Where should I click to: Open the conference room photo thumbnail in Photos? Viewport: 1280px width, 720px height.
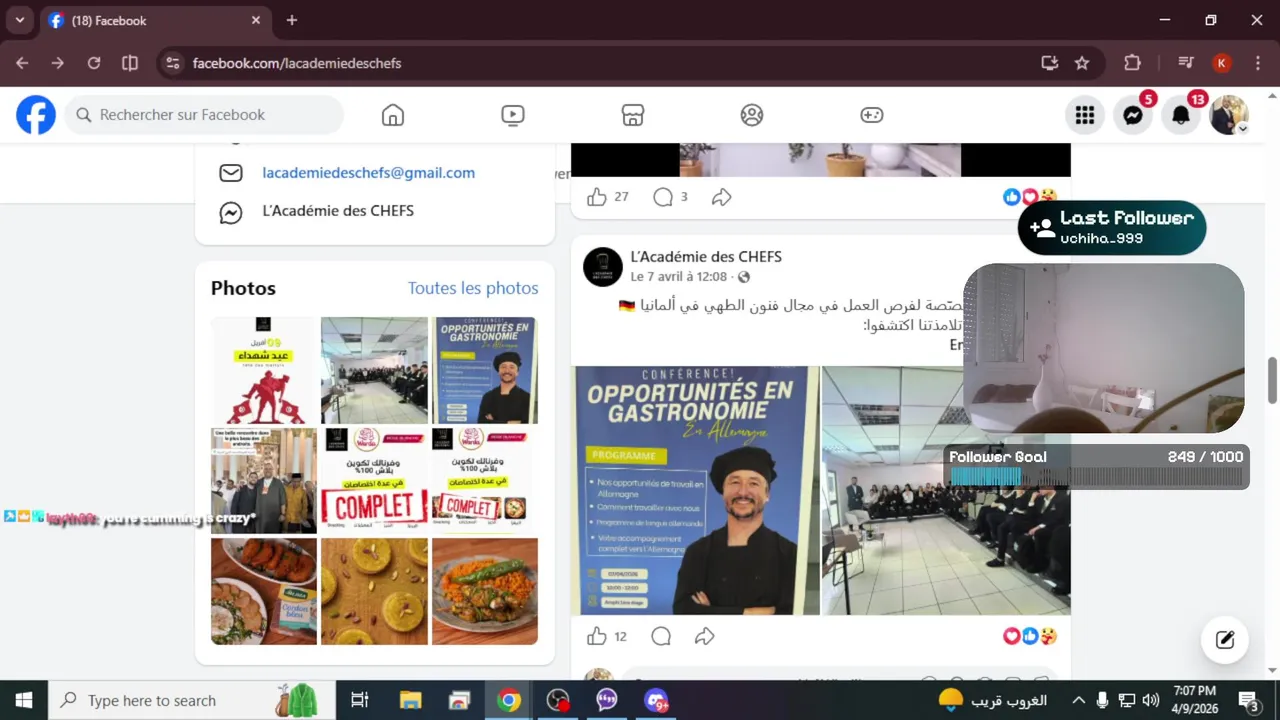click(374, 370)
